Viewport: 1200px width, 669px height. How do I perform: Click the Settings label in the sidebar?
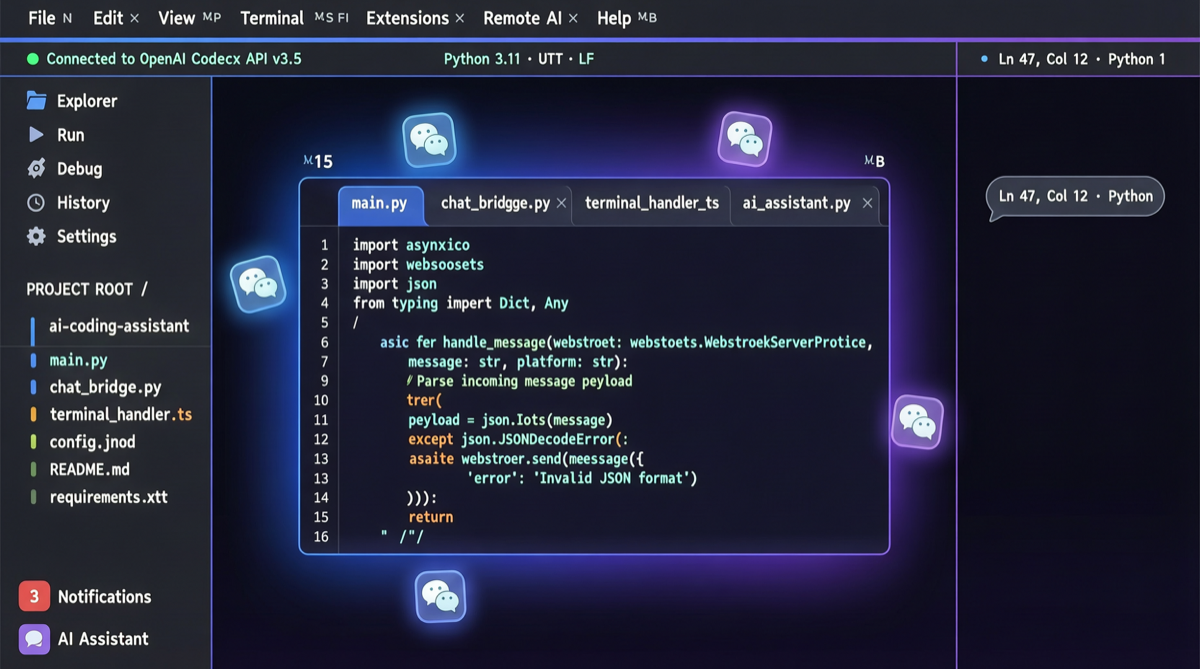[x=87, y=237]
